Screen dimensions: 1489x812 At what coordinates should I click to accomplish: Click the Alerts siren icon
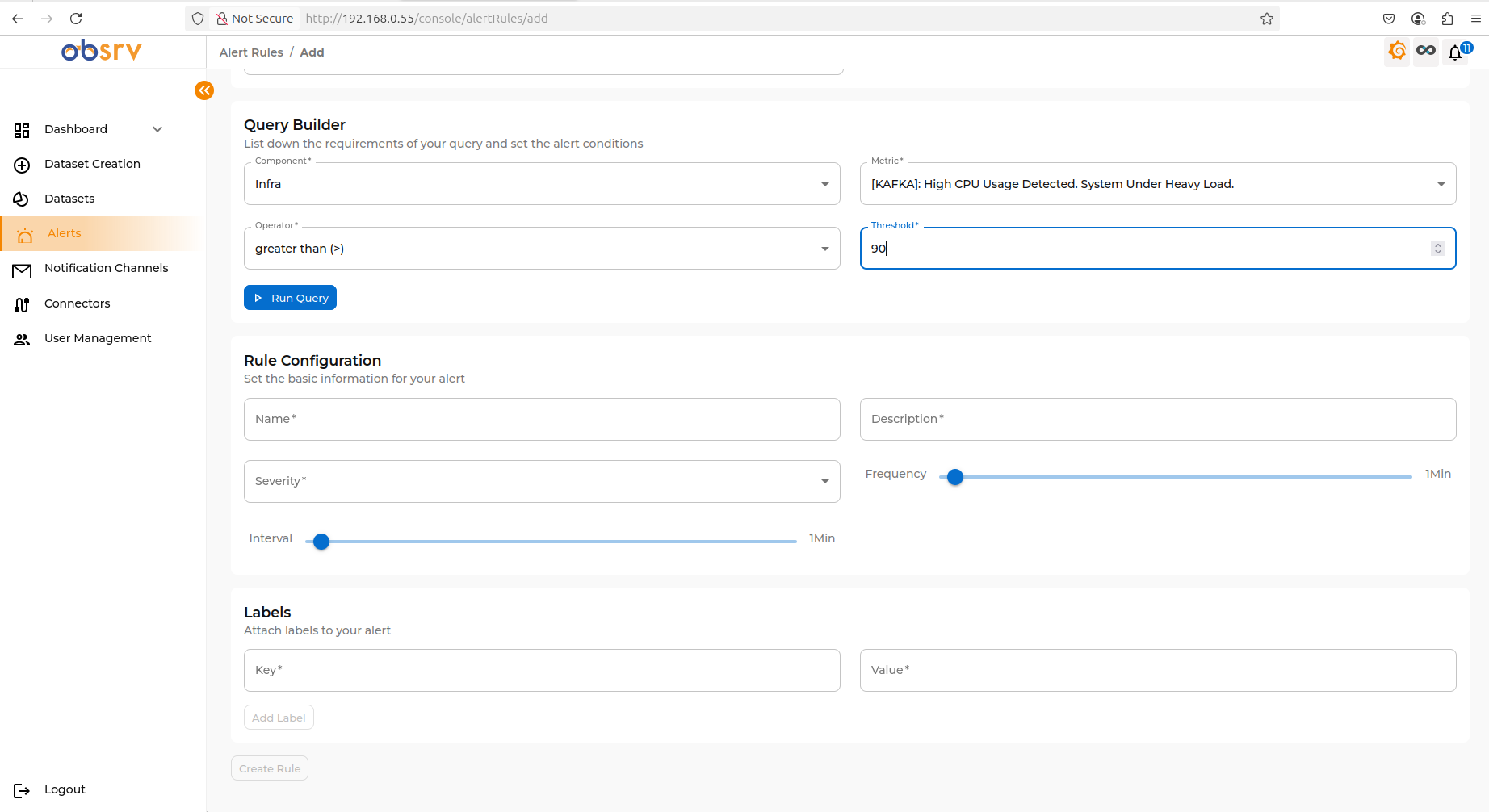click(x=25, y=234)
